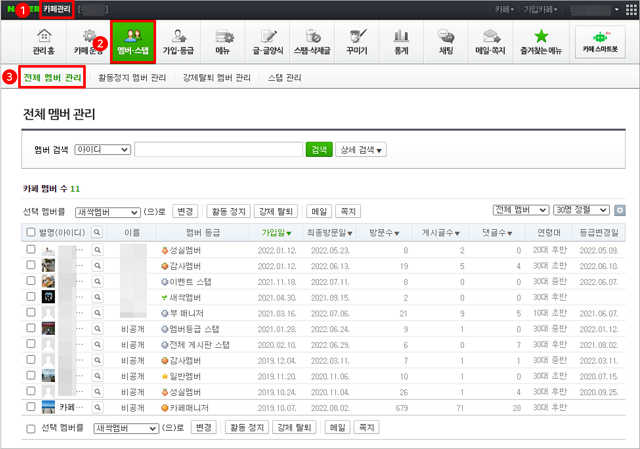Click top 변경 button
Screen dimensions: 640x449
[185, 211]
